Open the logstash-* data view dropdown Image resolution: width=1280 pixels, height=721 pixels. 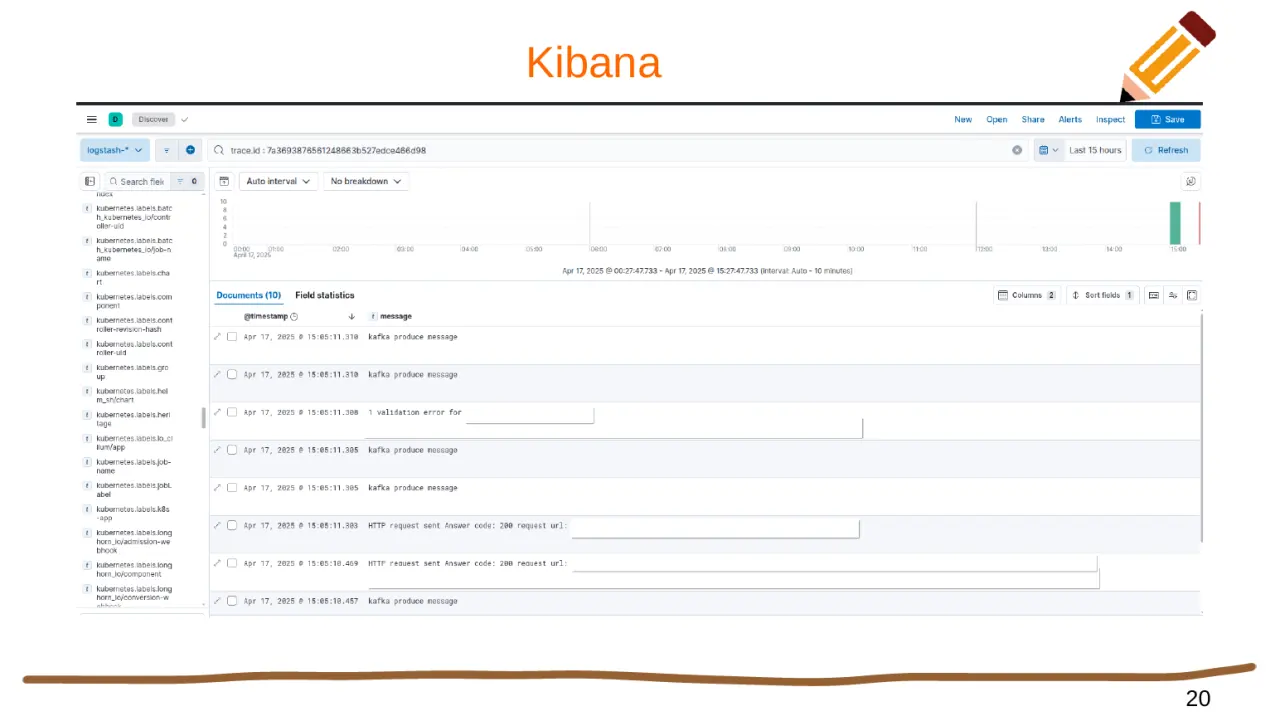pos(115,150)
